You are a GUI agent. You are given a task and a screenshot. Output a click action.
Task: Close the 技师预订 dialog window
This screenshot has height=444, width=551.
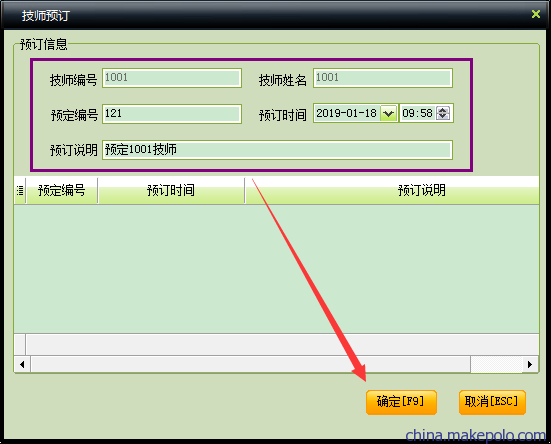click(536, 14)
